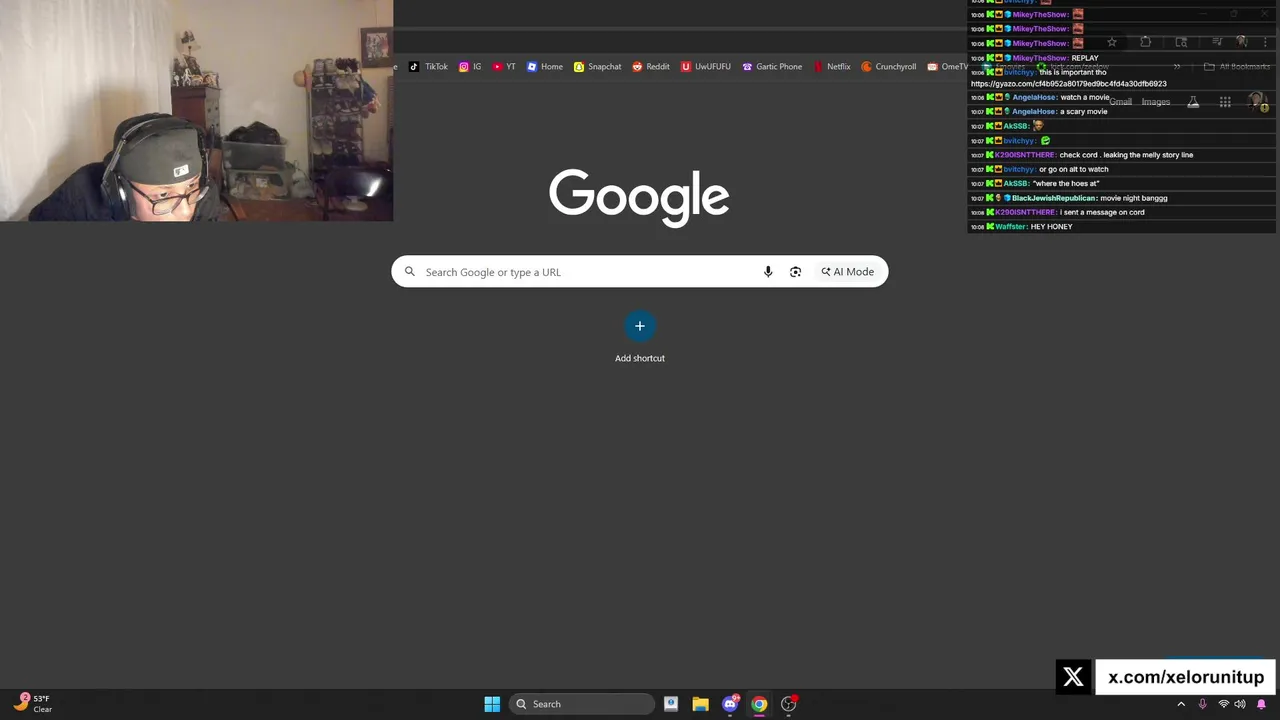Open AI Mode in the search box
Viewport: 1280px width, 720px height.
click(x=847, y=272)
